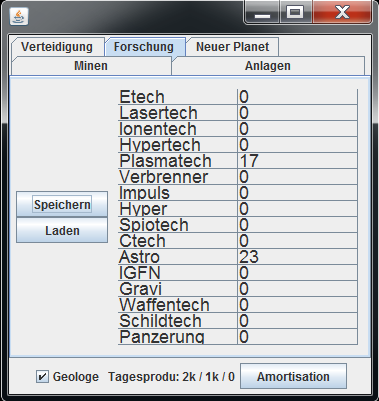Select the Panzerung value cell
The width and height of the screenshot is (379, 401).
tap(297, 337)
